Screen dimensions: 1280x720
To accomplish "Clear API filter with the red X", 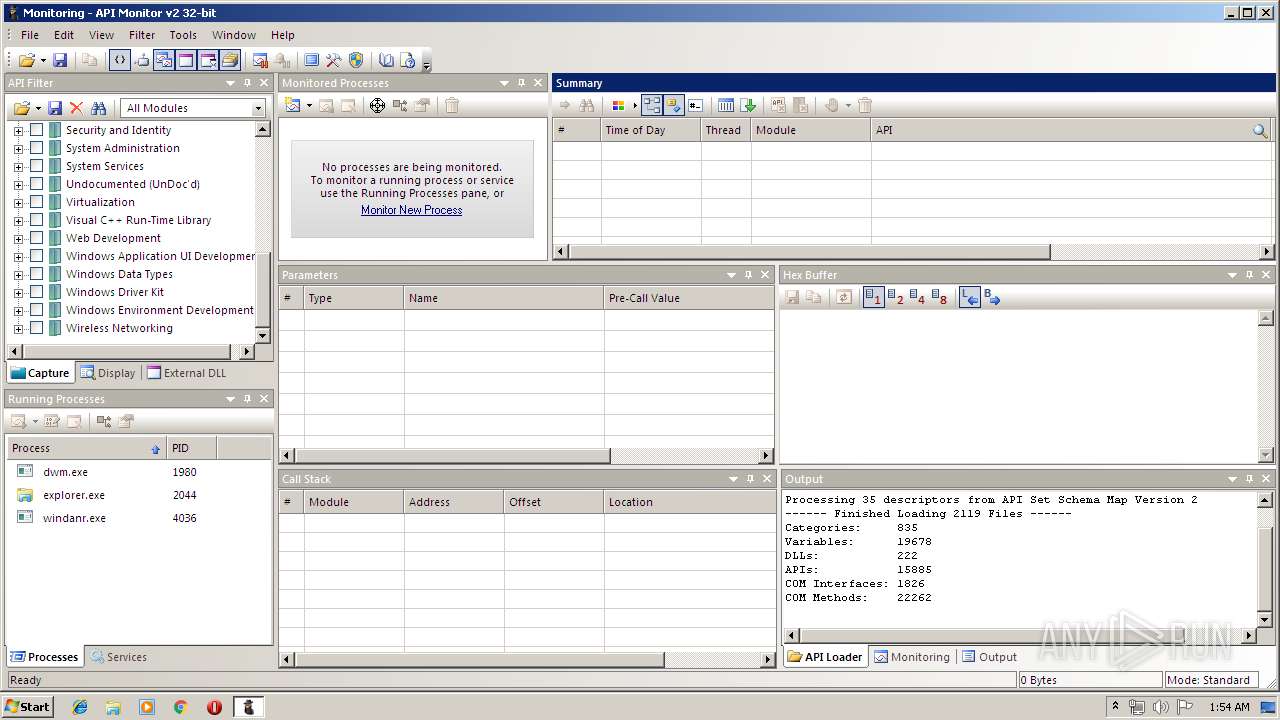I will [76, 108].
